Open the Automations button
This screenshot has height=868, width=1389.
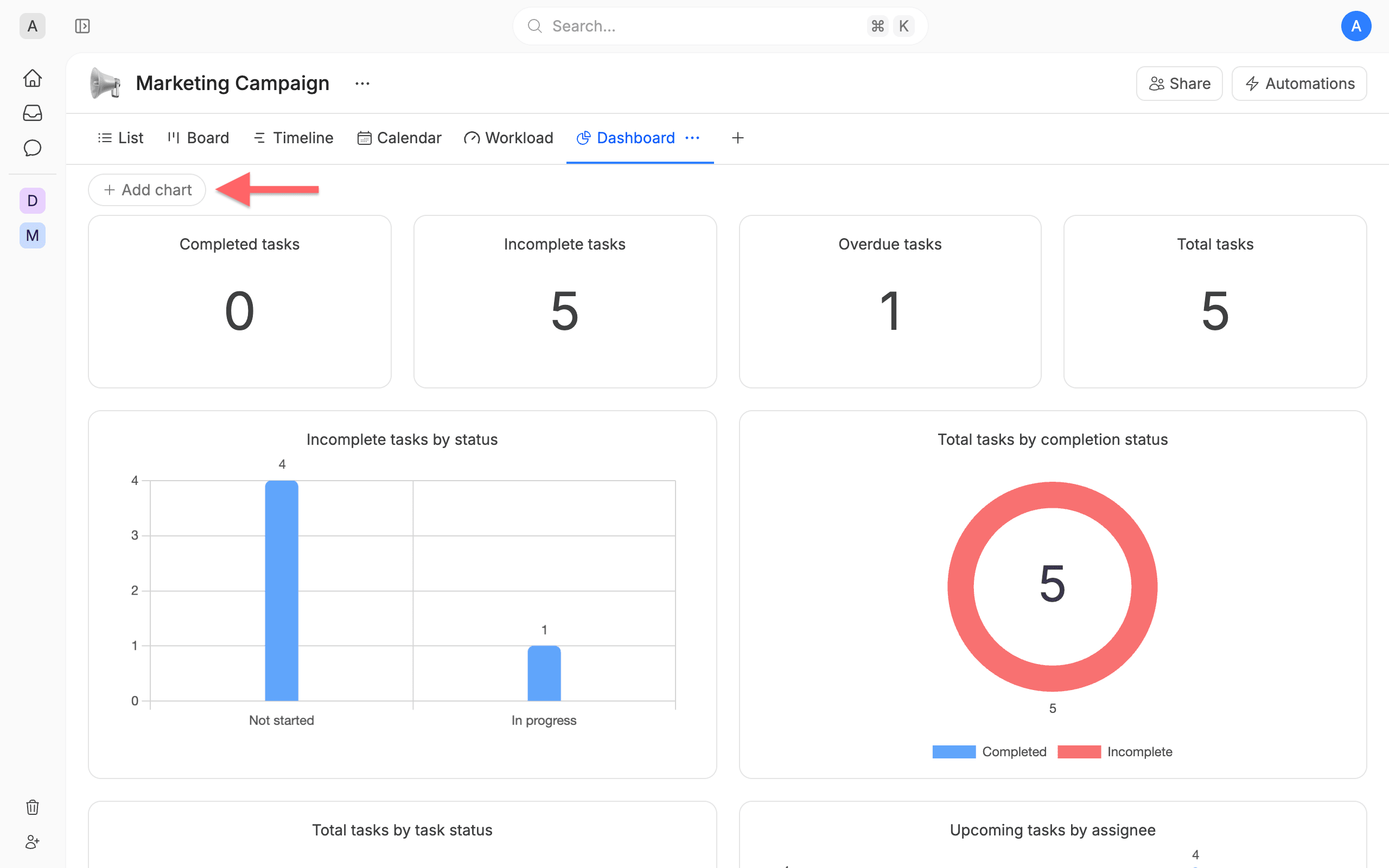tap(1299, 84)
